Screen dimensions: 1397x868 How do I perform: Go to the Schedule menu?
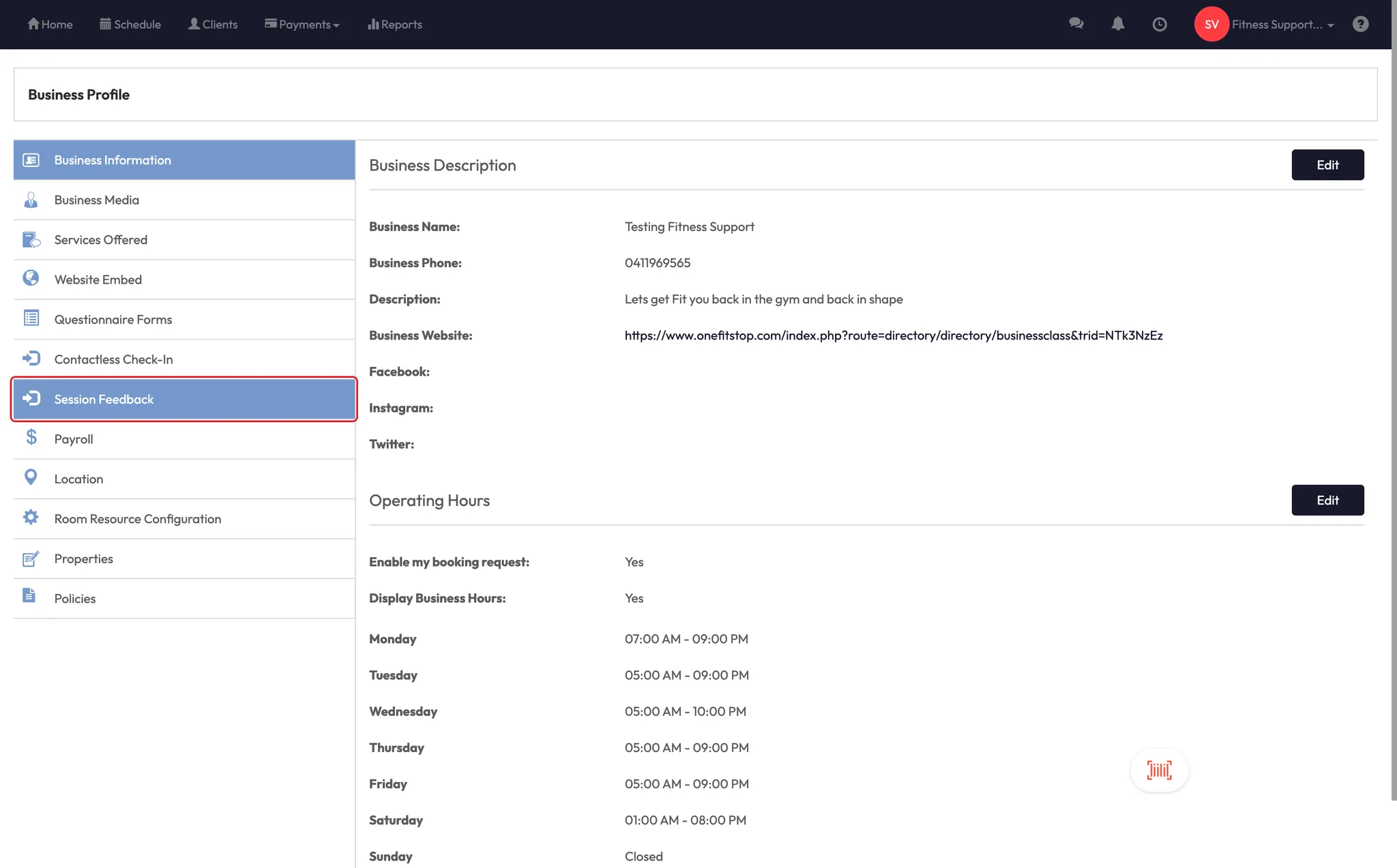click(x=130, y=25)
